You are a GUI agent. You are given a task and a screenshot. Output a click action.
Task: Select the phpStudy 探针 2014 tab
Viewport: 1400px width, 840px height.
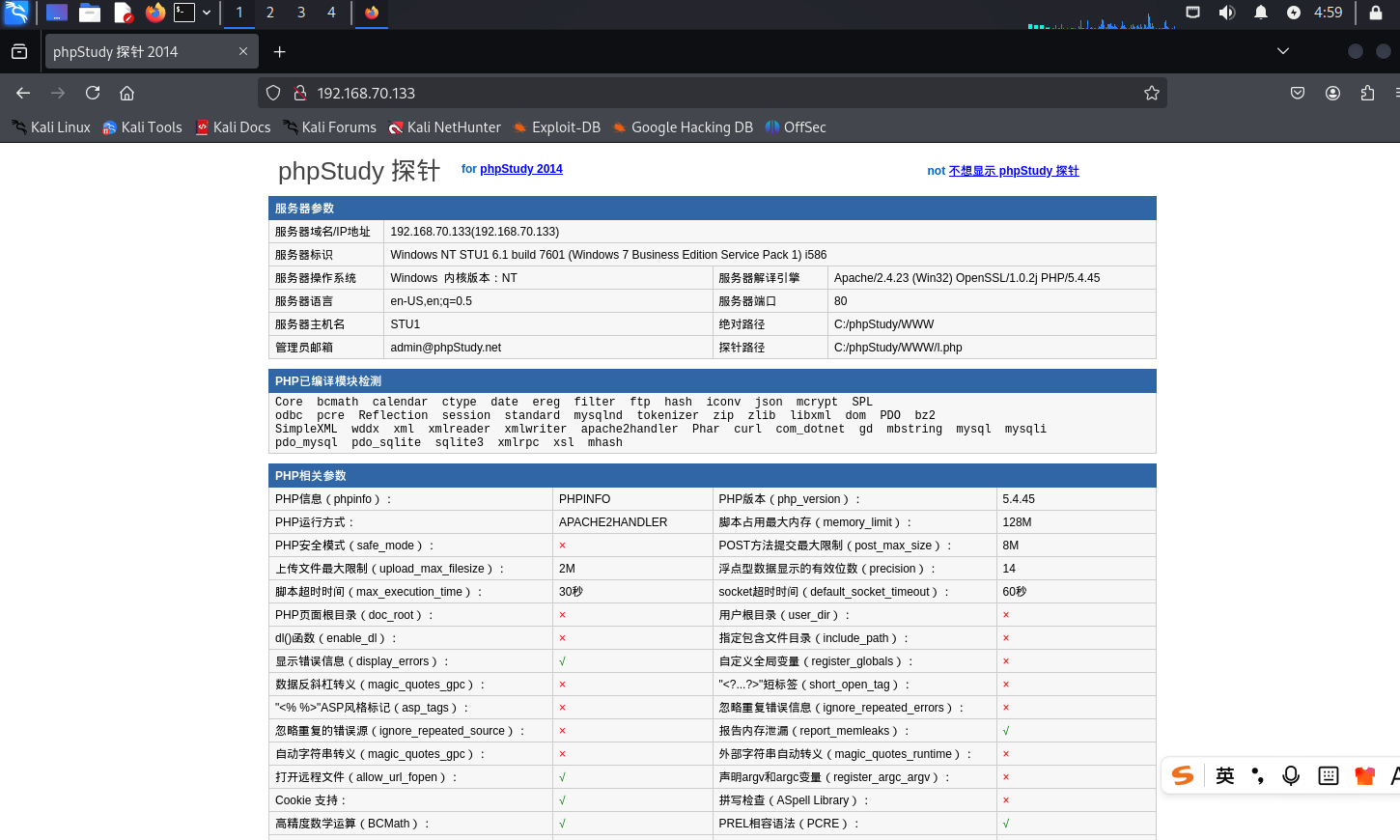(x=152, y=51)
